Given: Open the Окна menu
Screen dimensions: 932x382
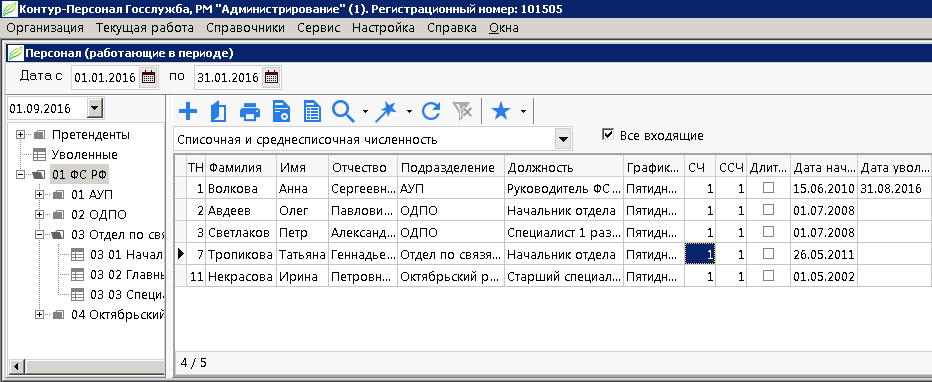Looking at the screenshot, I should [504, 28].
